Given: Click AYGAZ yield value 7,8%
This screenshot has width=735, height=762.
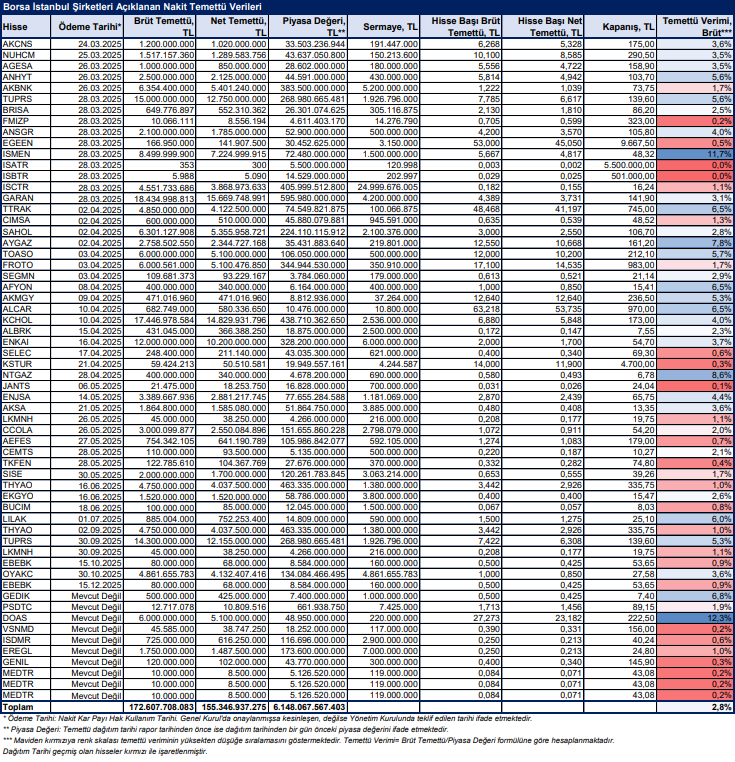Looking at the screenshot, I should [695, 243].
